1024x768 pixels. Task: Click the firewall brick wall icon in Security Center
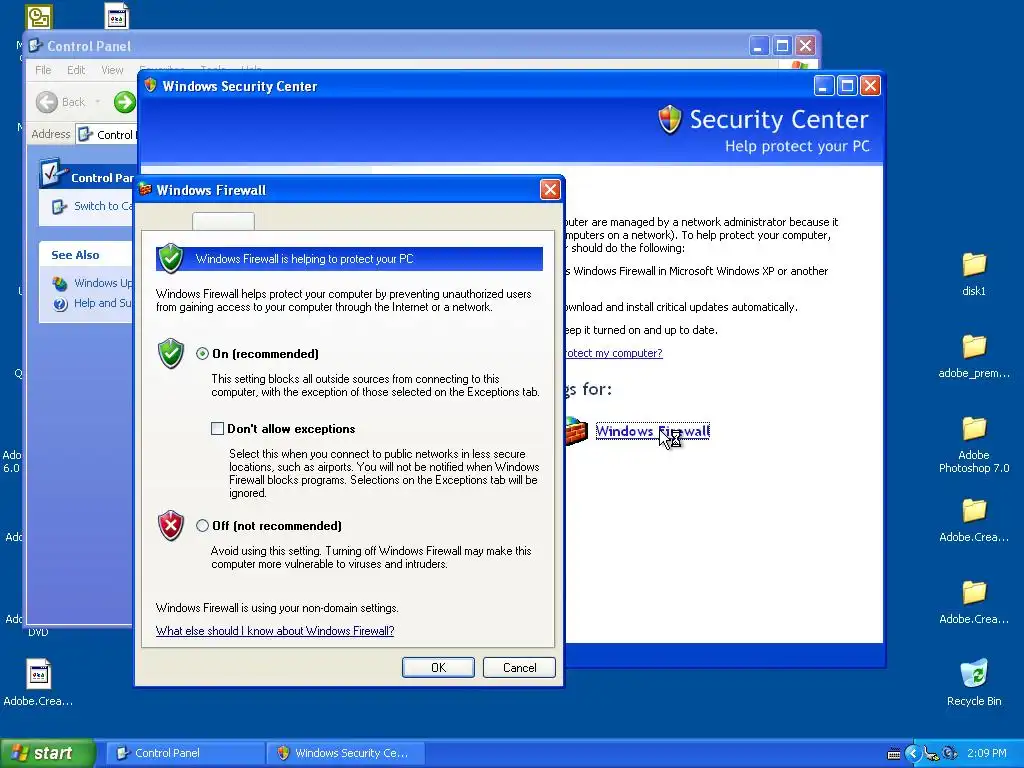pos(575,431)
